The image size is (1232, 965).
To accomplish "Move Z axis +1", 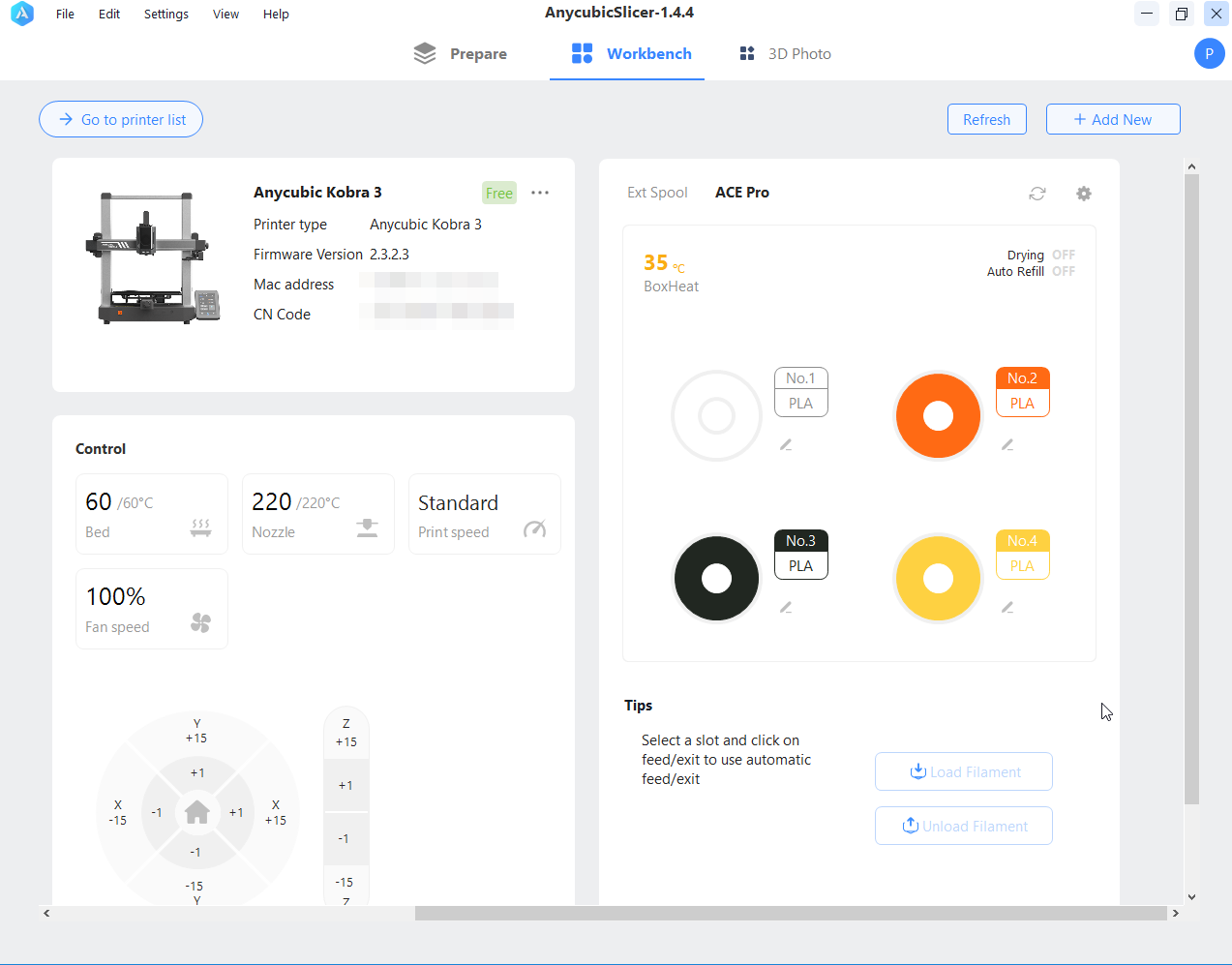I will click(x=346, y=785).
